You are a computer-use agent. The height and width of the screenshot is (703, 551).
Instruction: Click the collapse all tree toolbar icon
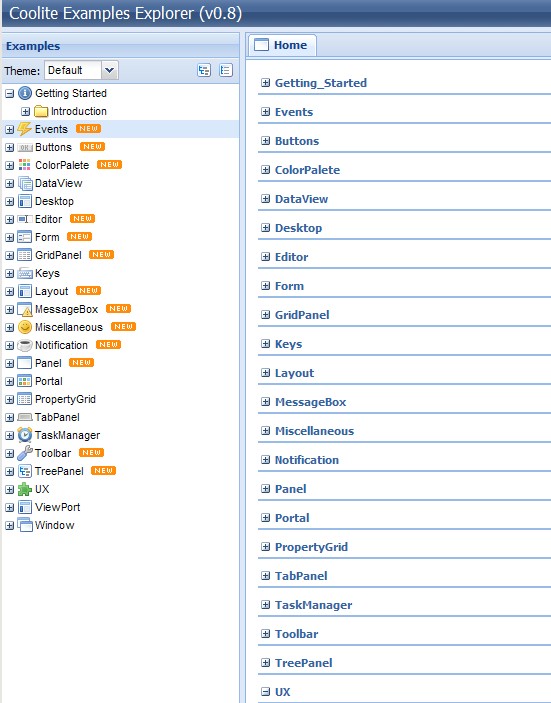click(x=226, y=70)
